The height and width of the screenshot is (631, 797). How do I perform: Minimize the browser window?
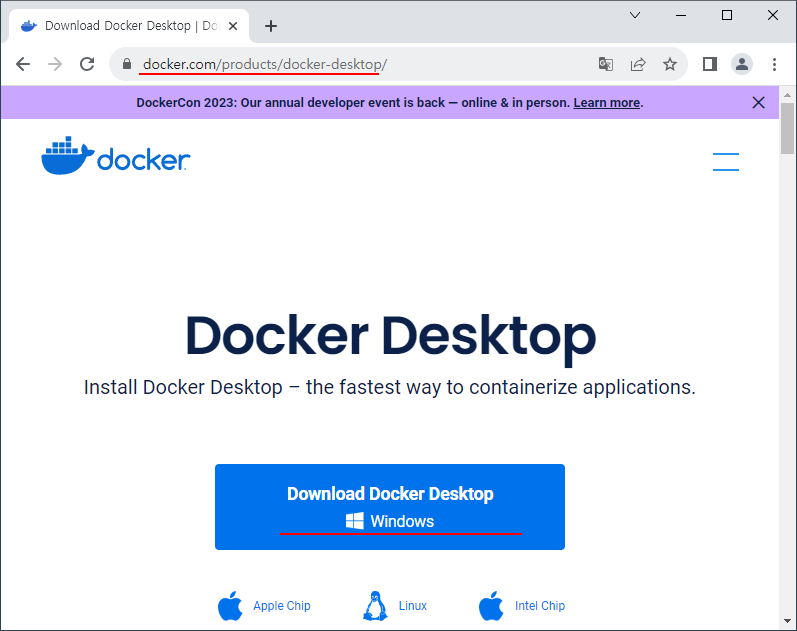tap(681, 15)
